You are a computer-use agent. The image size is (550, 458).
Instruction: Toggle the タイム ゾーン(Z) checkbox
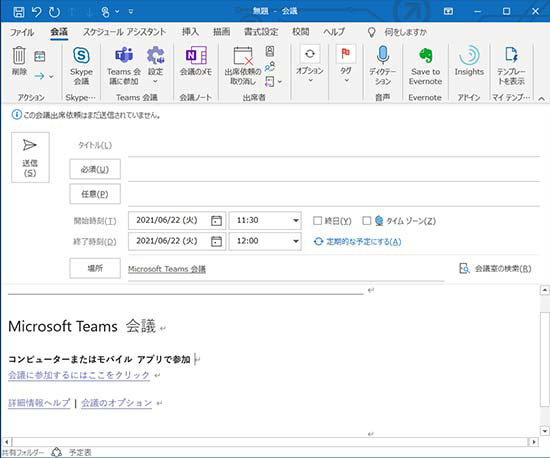pos(367,221)
